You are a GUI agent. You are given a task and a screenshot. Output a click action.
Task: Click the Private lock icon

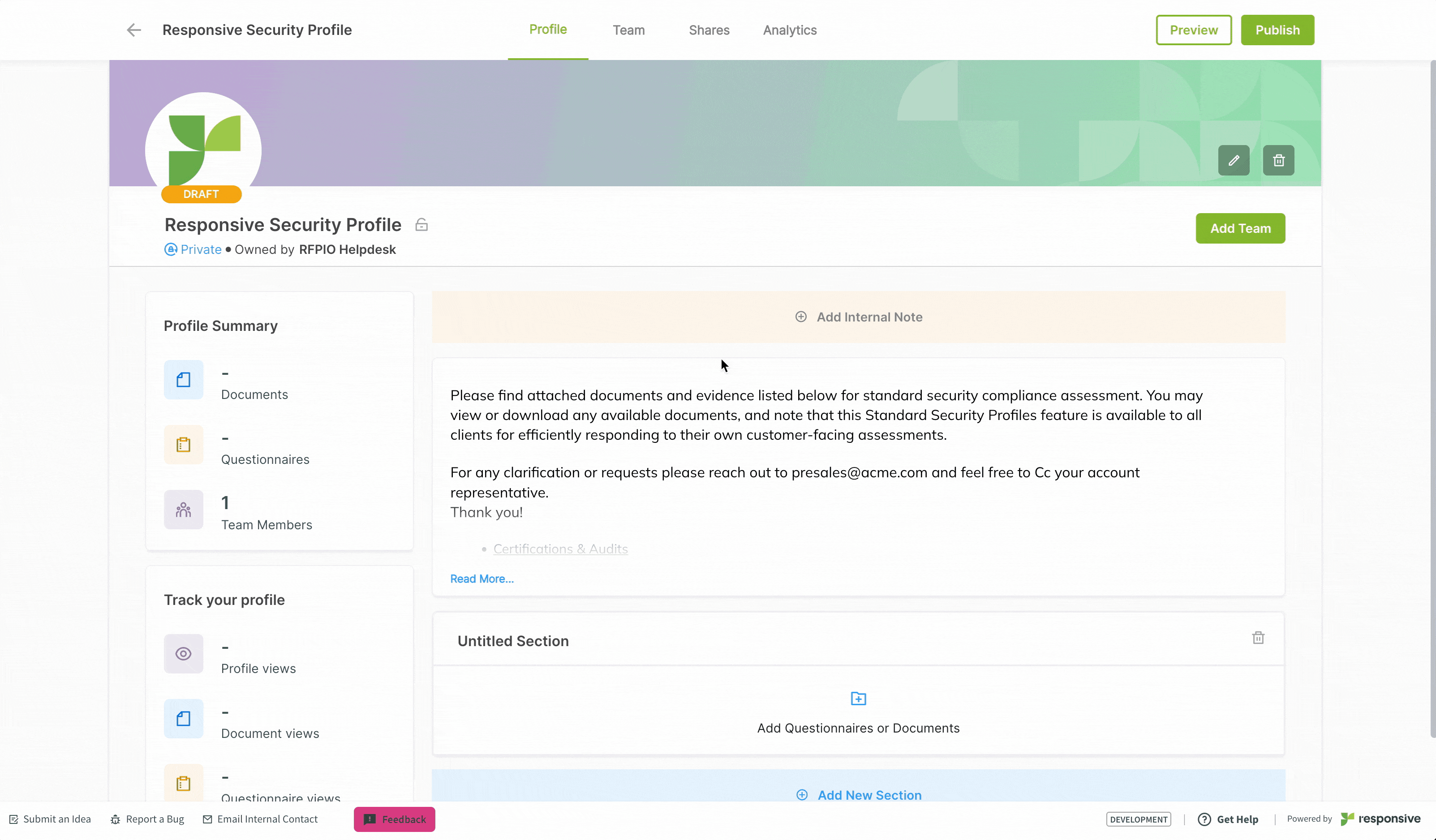[170, 249]
